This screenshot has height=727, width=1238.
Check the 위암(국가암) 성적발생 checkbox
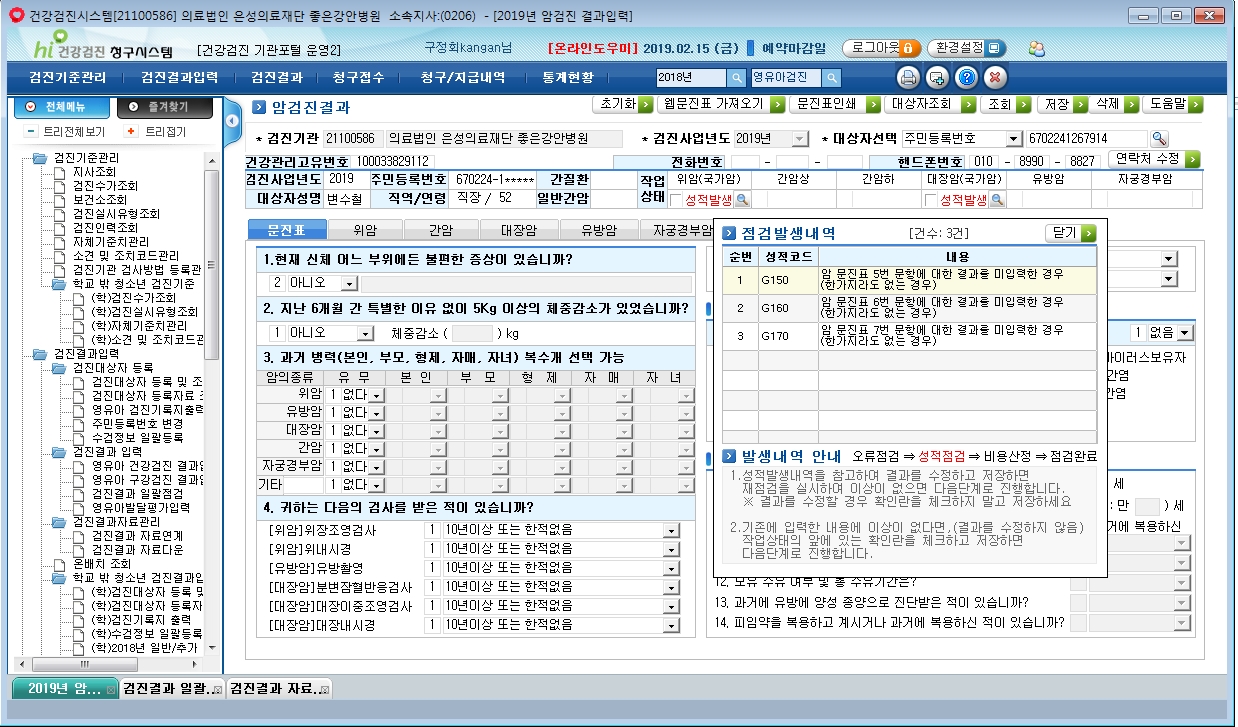(676, 200)
